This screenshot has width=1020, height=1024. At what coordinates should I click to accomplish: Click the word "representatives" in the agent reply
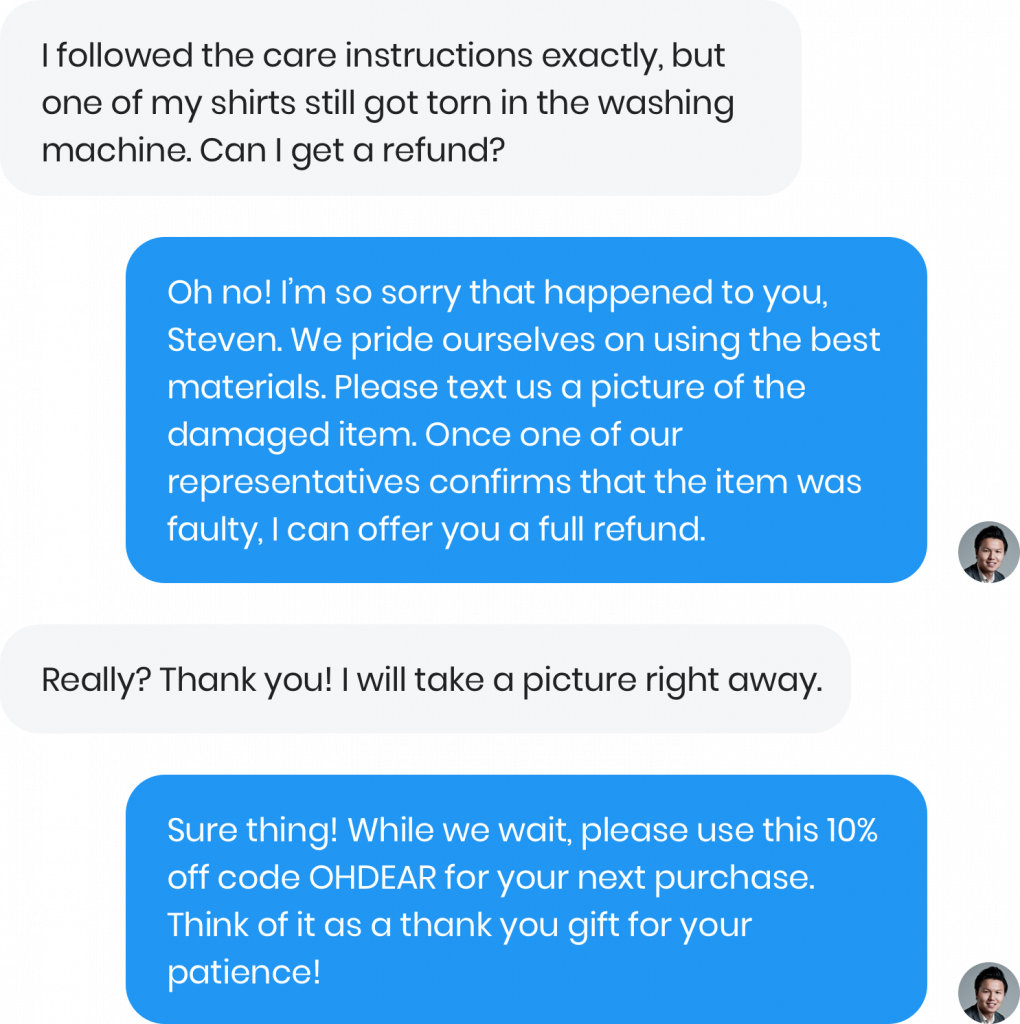(293, 481)
